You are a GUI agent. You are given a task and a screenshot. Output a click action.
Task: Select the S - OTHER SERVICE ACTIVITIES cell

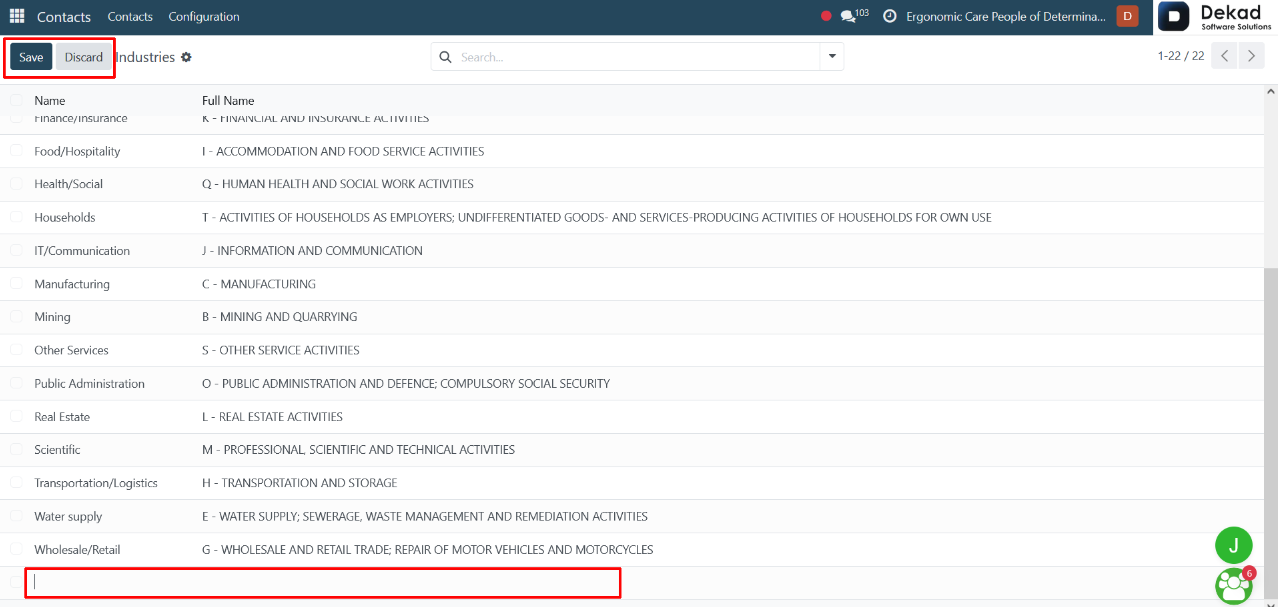pyautogui.click(x=281, y=350)
